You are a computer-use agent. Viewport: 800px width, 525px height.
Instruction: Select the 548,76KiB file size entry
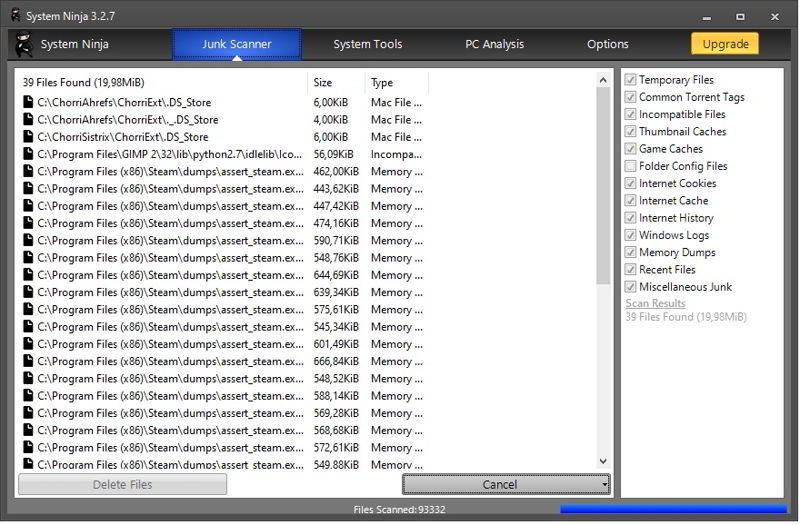[x=336, y=258]
